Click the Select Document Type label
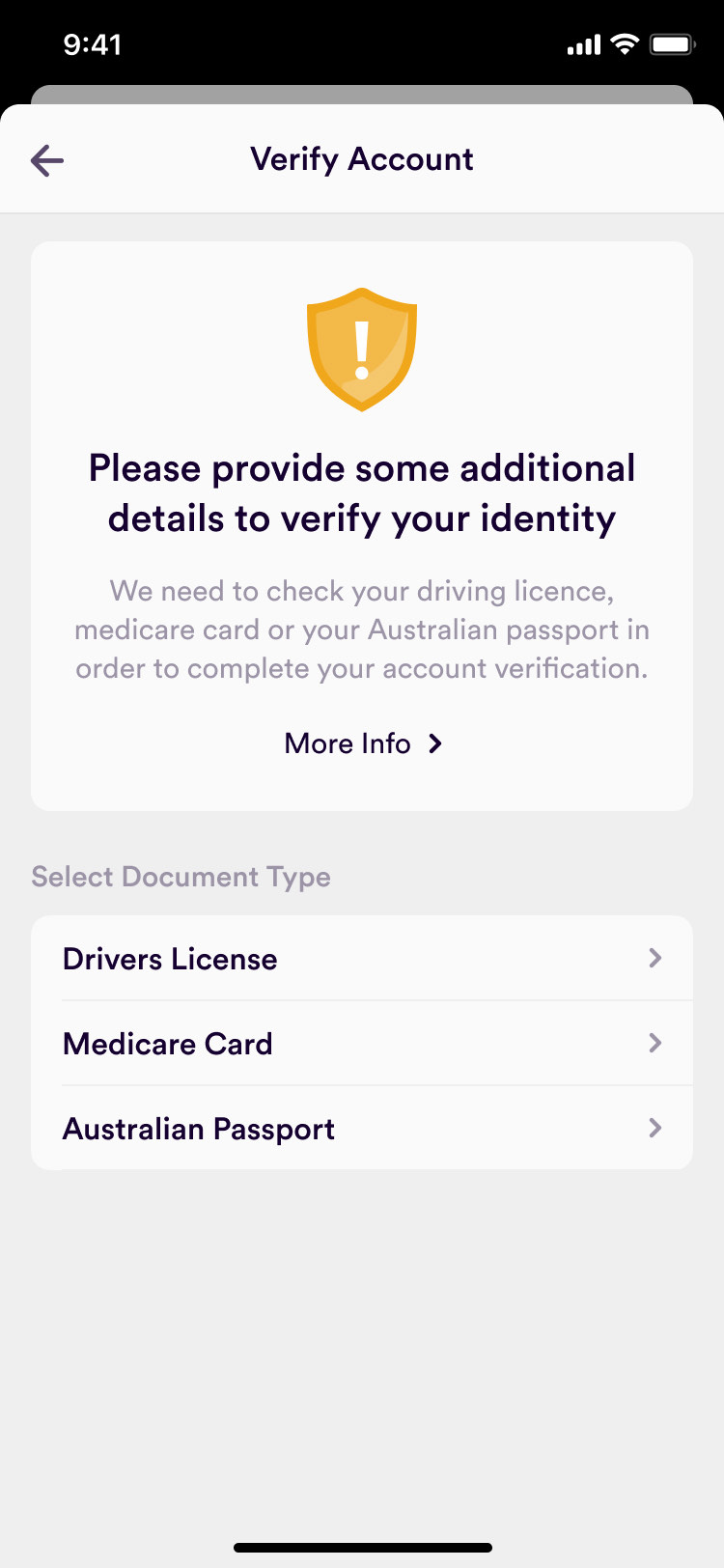Viewport: 724px width, 1568px height. pyautogui.click(x=181, y=877)
